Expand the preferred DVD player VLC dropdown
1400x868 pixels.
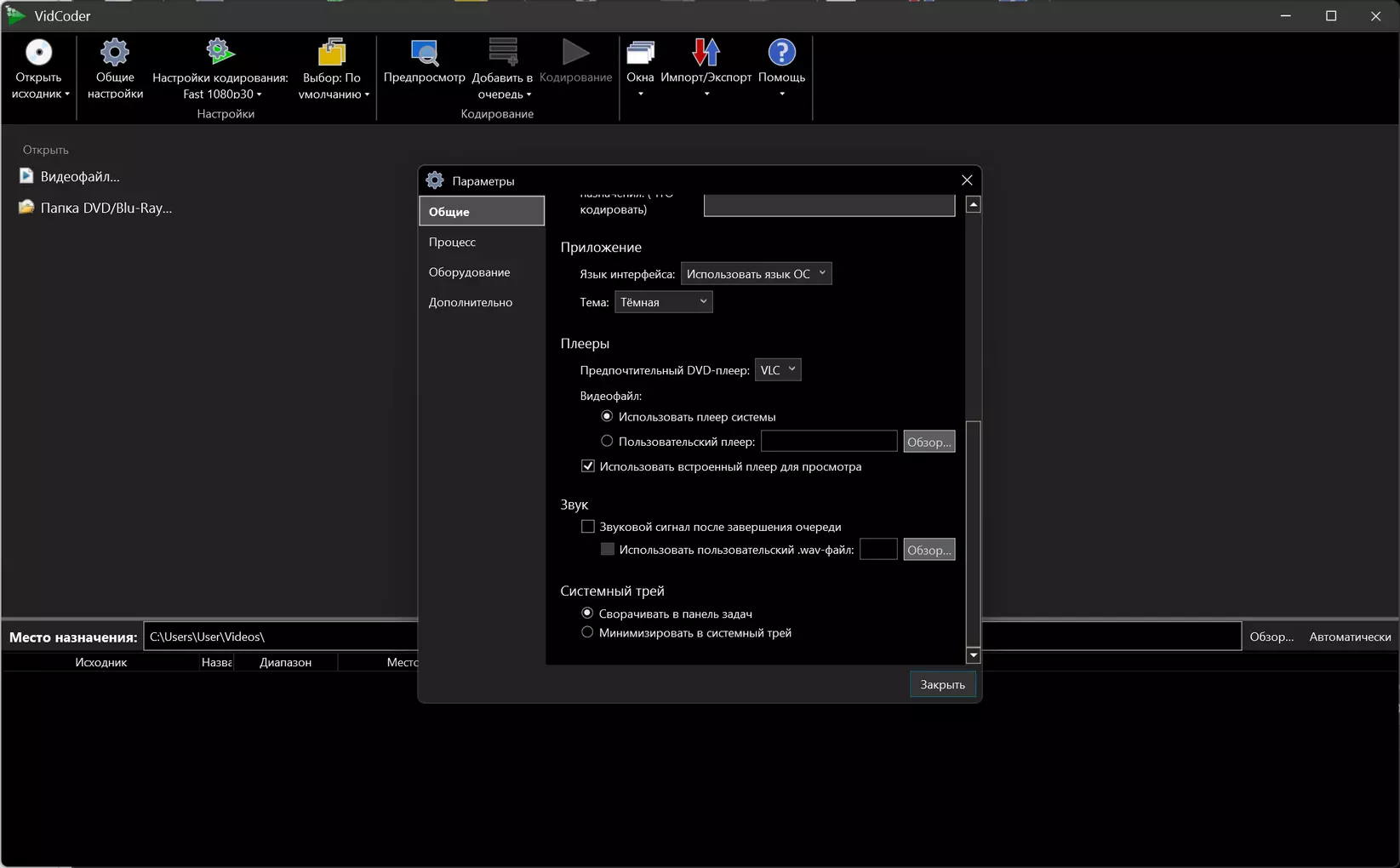click(x=778, y=370)
